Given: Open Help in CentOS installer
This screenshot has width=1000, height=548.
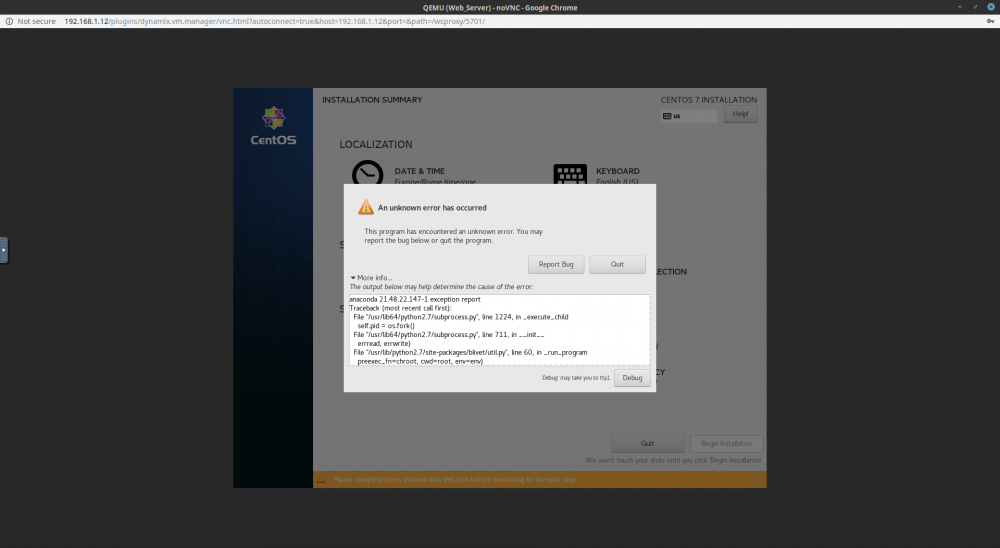Looking at the screenshot, I should pos(740,114).
